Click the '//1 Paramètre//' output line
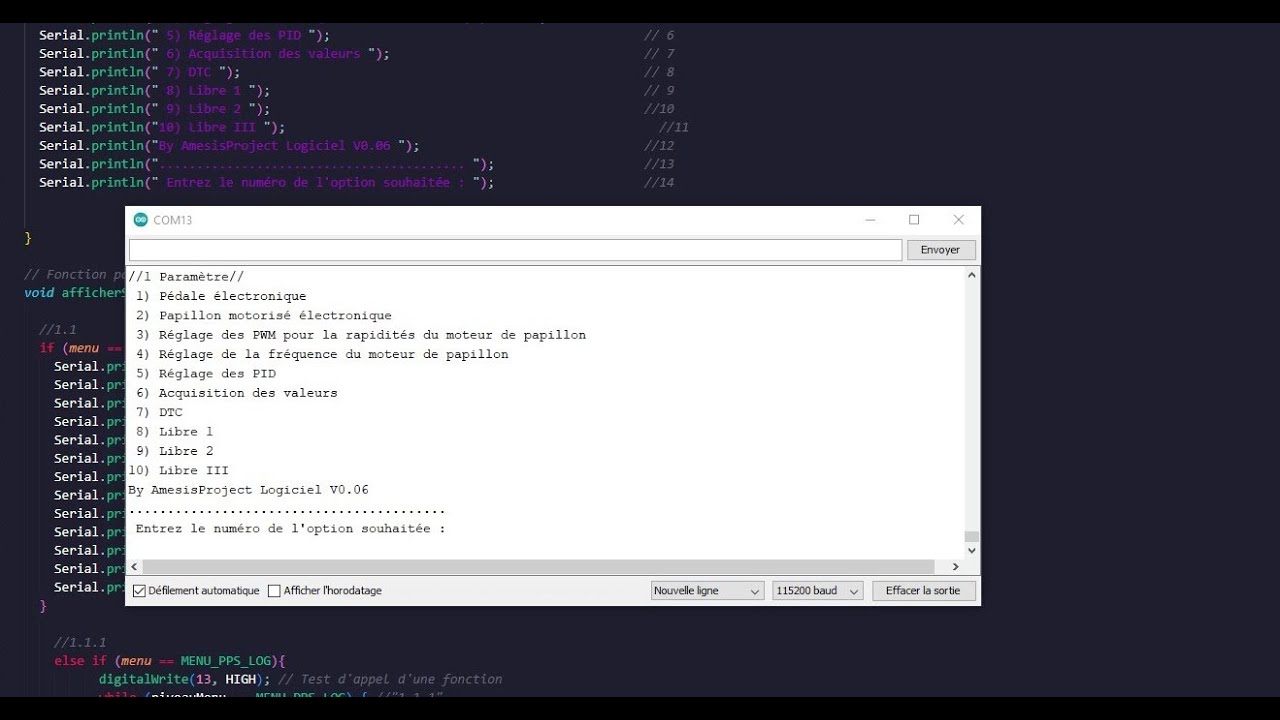1280x720 pixels. click(186, 277)
